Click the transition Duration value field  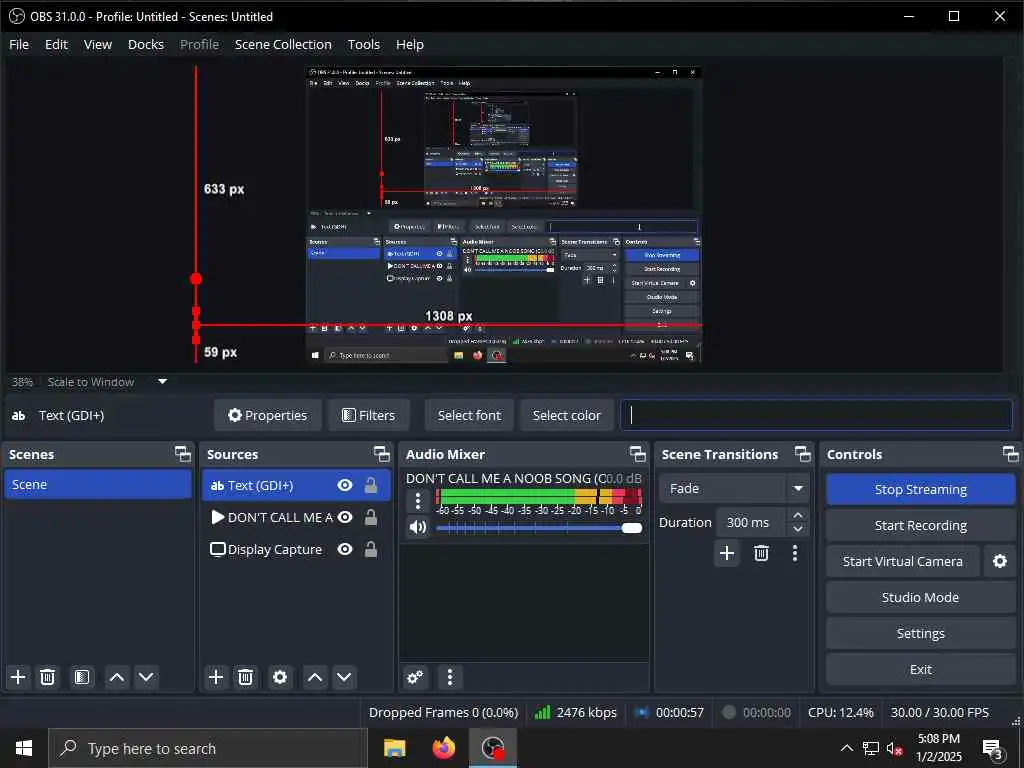click(x=751, y=522)
